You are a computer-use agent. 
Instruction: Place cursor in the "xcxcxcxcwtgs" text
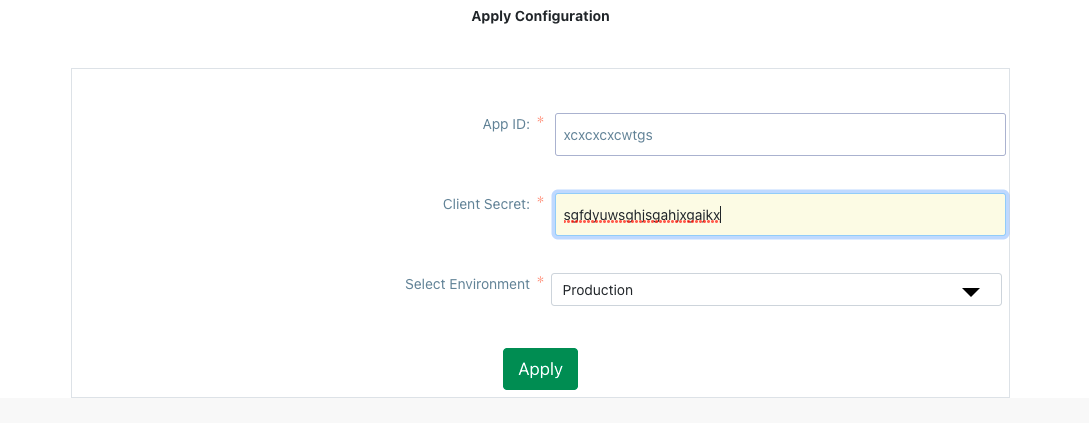pos(608,135)
